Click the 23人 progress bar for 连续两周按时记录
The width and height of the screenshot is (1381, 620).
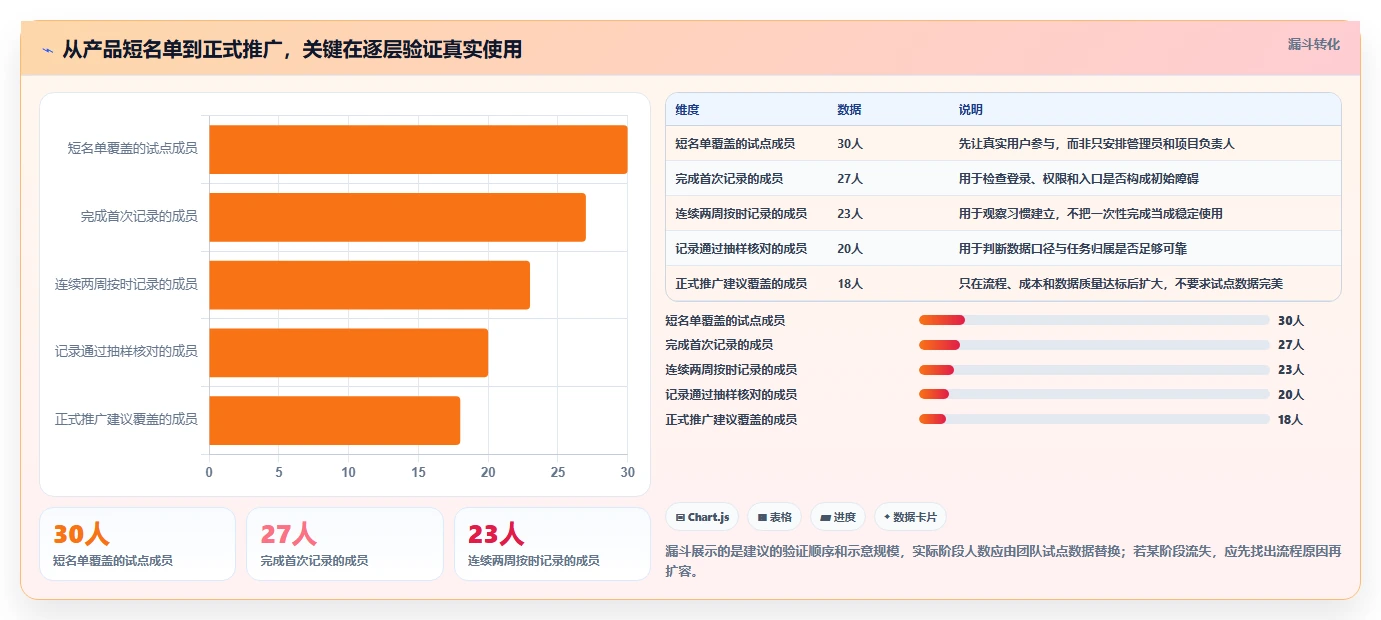[x=1094, y=370]
